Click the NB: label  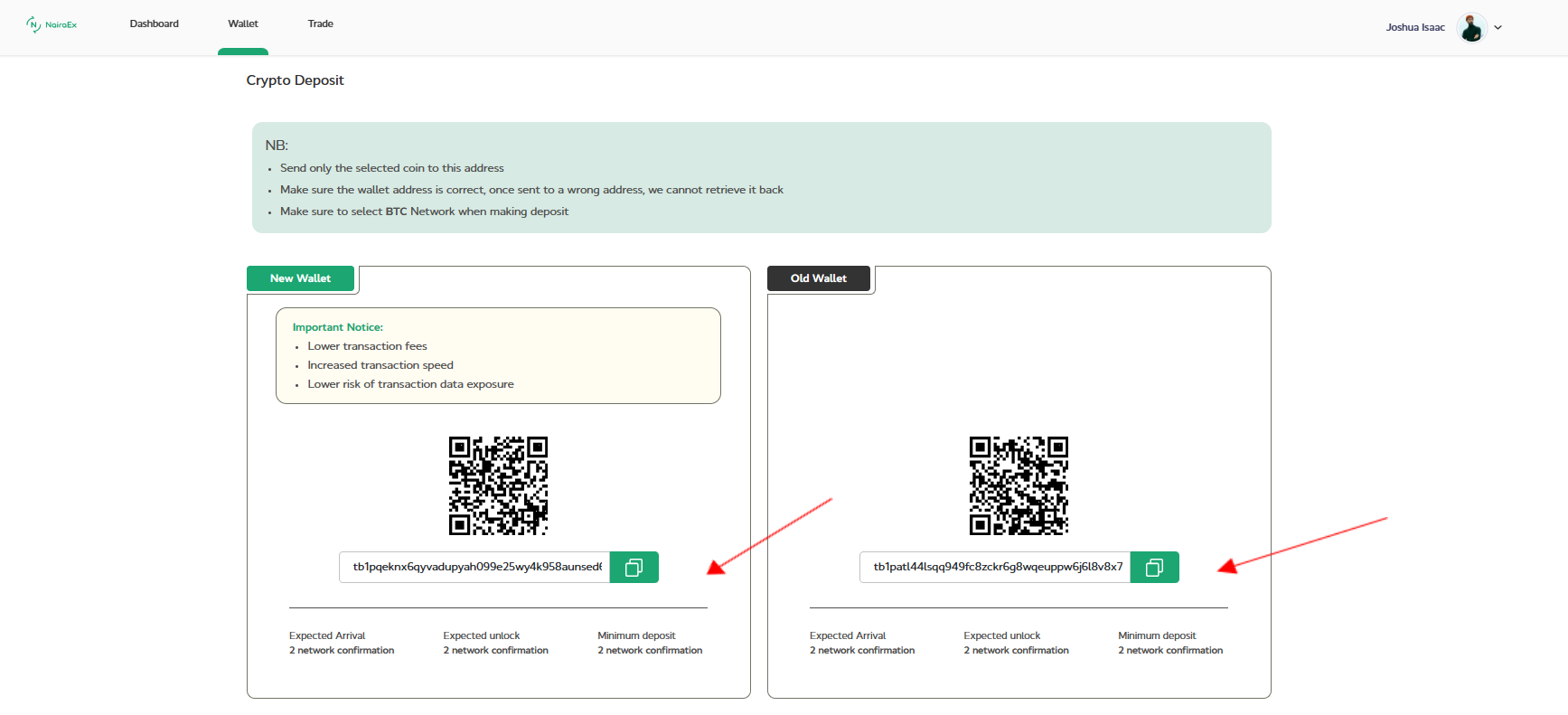277,146
